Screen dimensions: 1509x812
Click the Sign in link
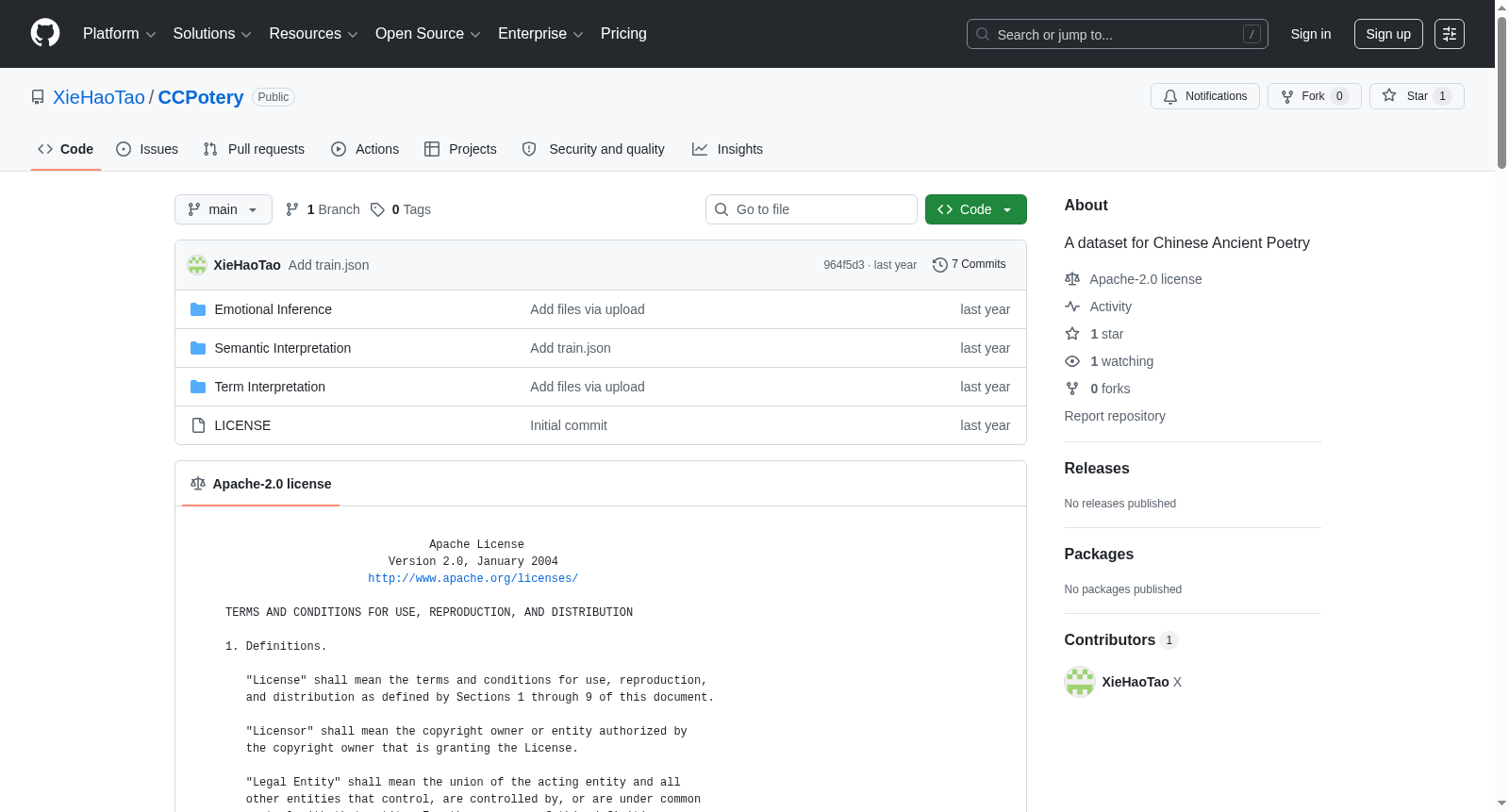(1311, 34)
